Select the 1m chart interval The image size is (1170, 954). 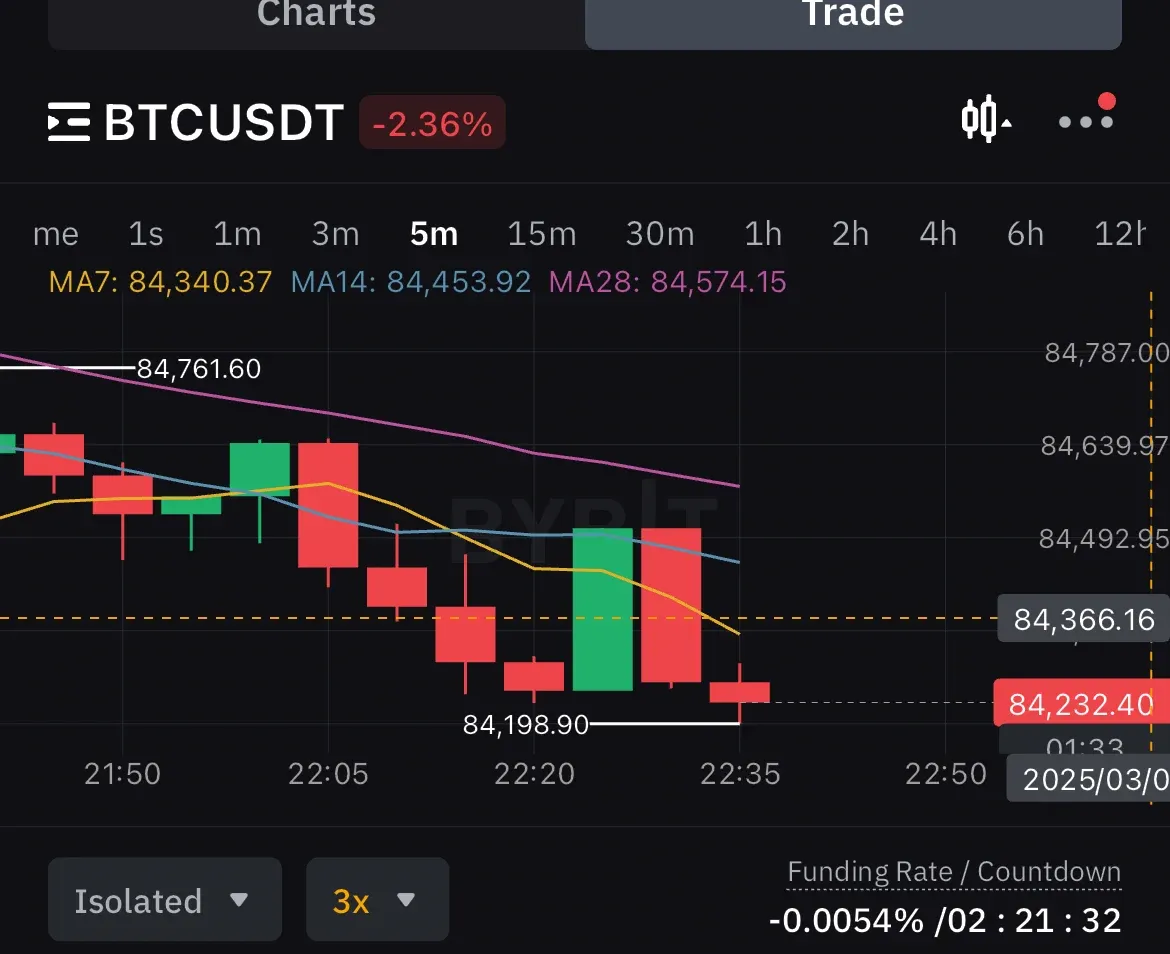click(x=237, y=234)
